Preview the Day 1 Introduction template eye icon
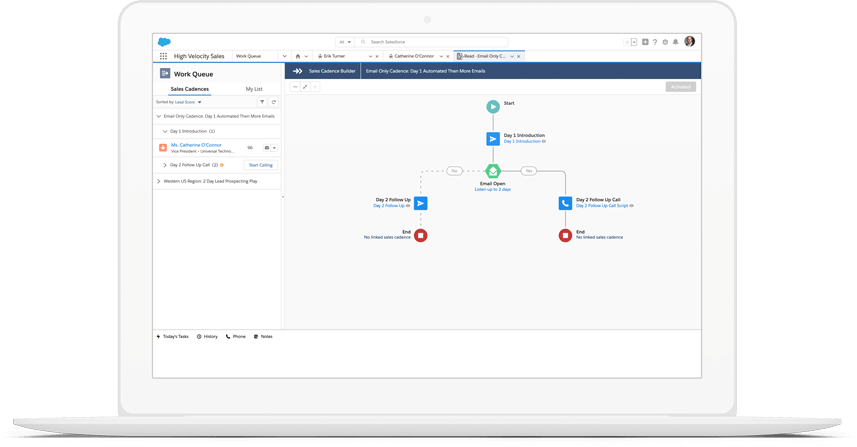 point(544,142)
